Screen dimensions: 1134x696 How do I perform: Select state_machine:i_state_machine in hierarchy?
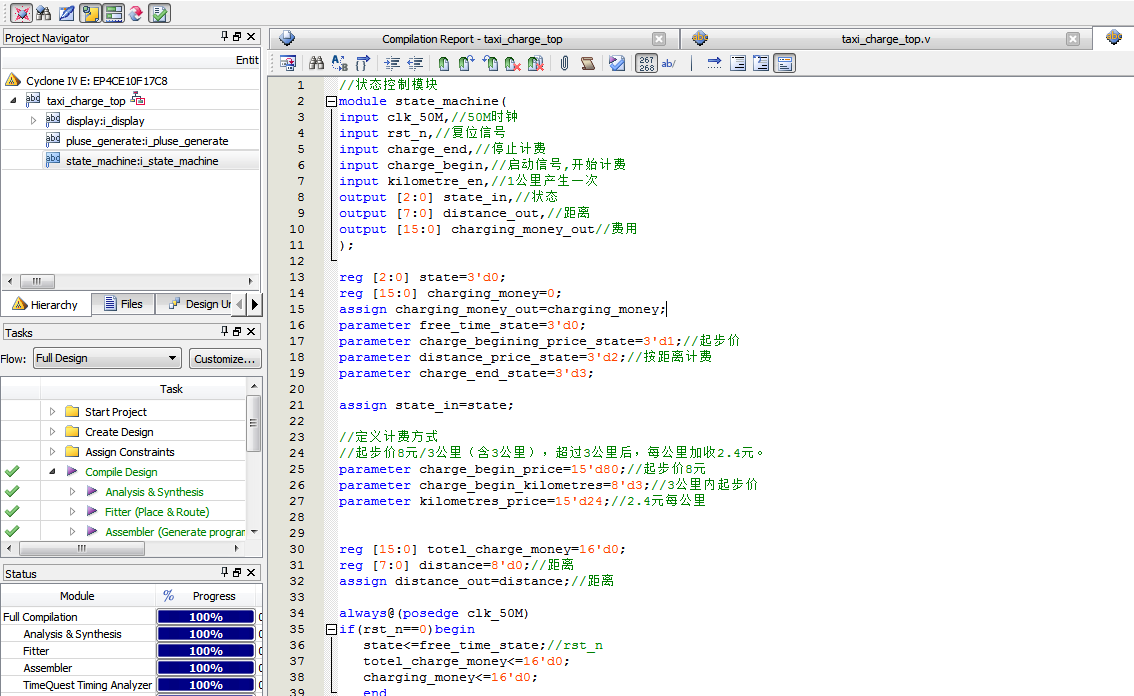(x=142, y=161)
